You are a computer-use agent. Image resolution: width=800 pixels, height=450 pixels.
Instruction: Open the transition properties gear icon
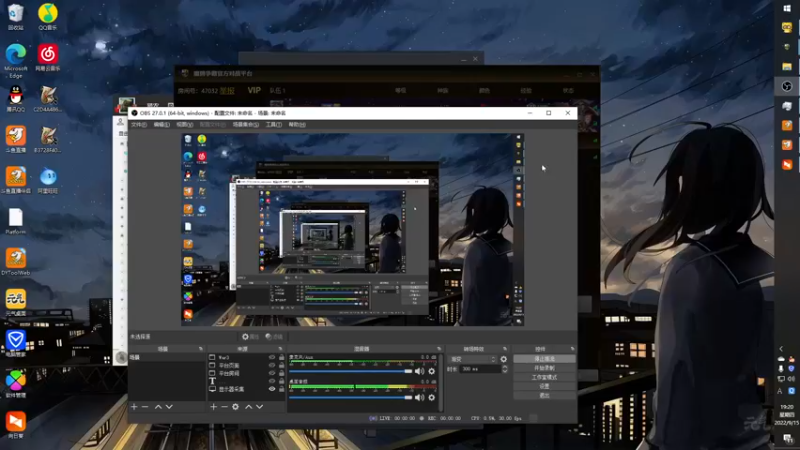(x=504, y=359)
